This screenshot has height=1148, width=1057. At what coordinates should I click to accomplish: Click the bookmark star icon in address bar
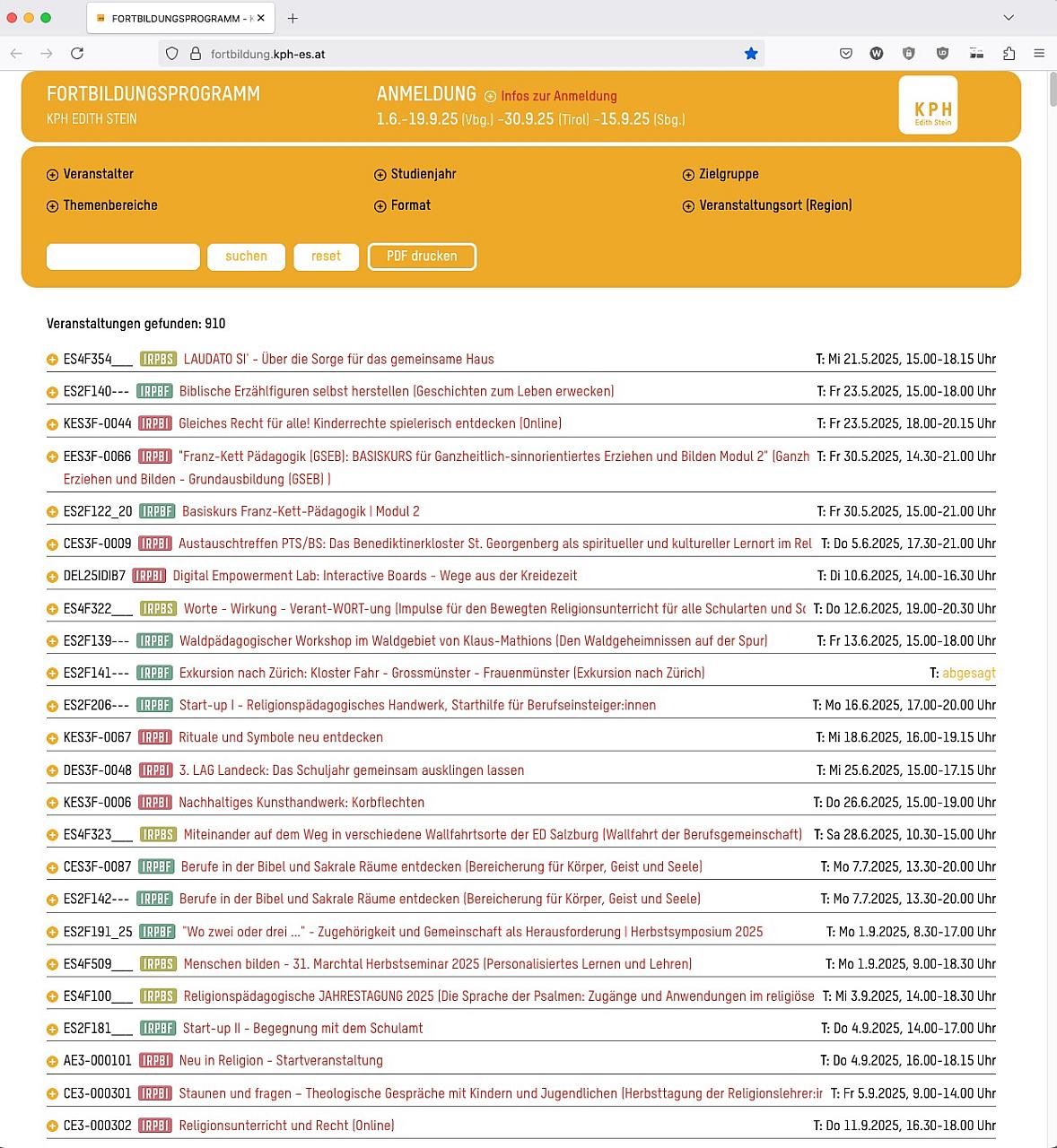click(751, 54)
